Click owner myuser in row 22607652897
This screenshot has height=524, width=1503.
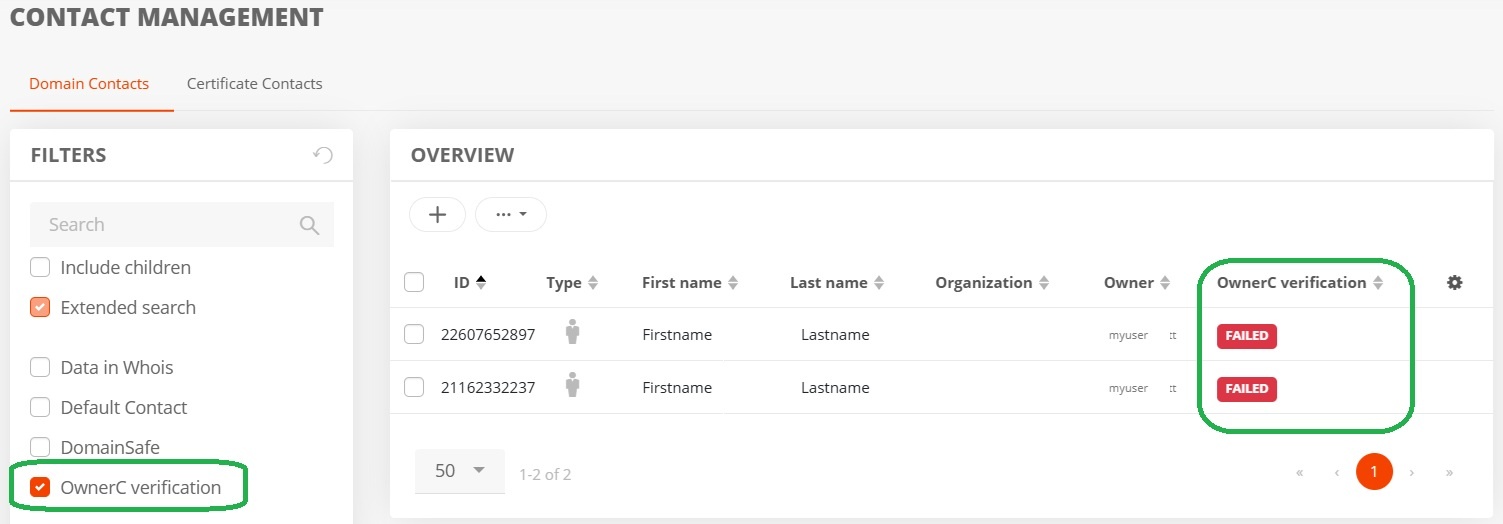pyautogui.click(x=1128, y=336)
